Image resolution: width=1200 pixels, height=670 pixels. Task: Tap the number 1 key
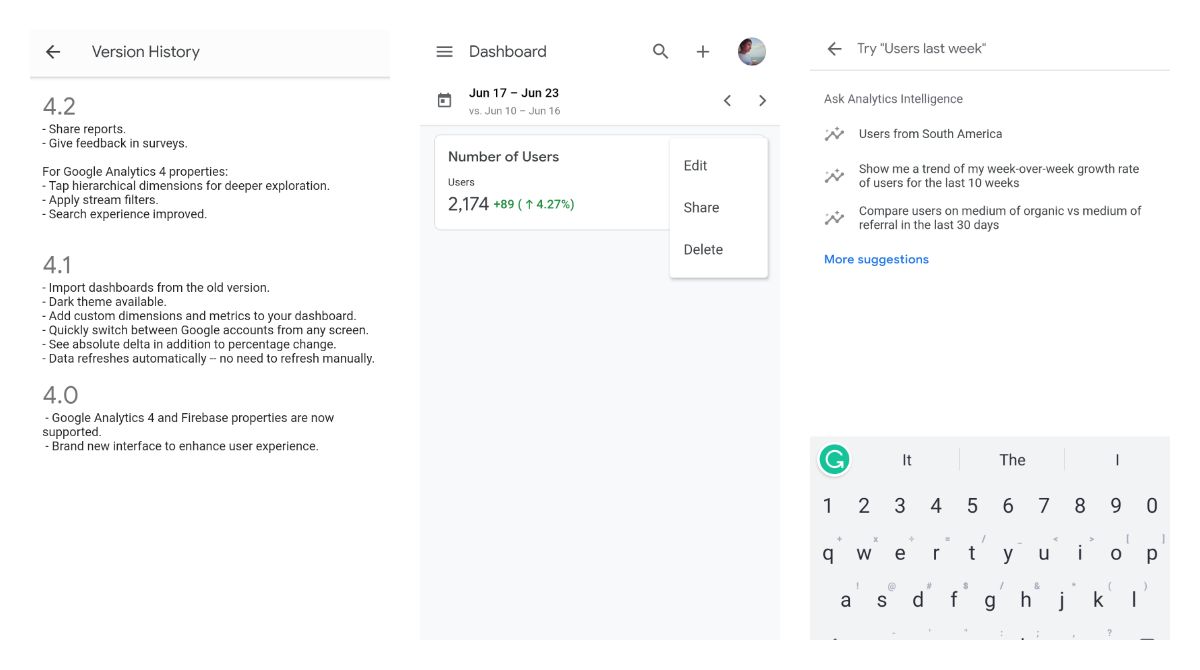tap(828, 506)
